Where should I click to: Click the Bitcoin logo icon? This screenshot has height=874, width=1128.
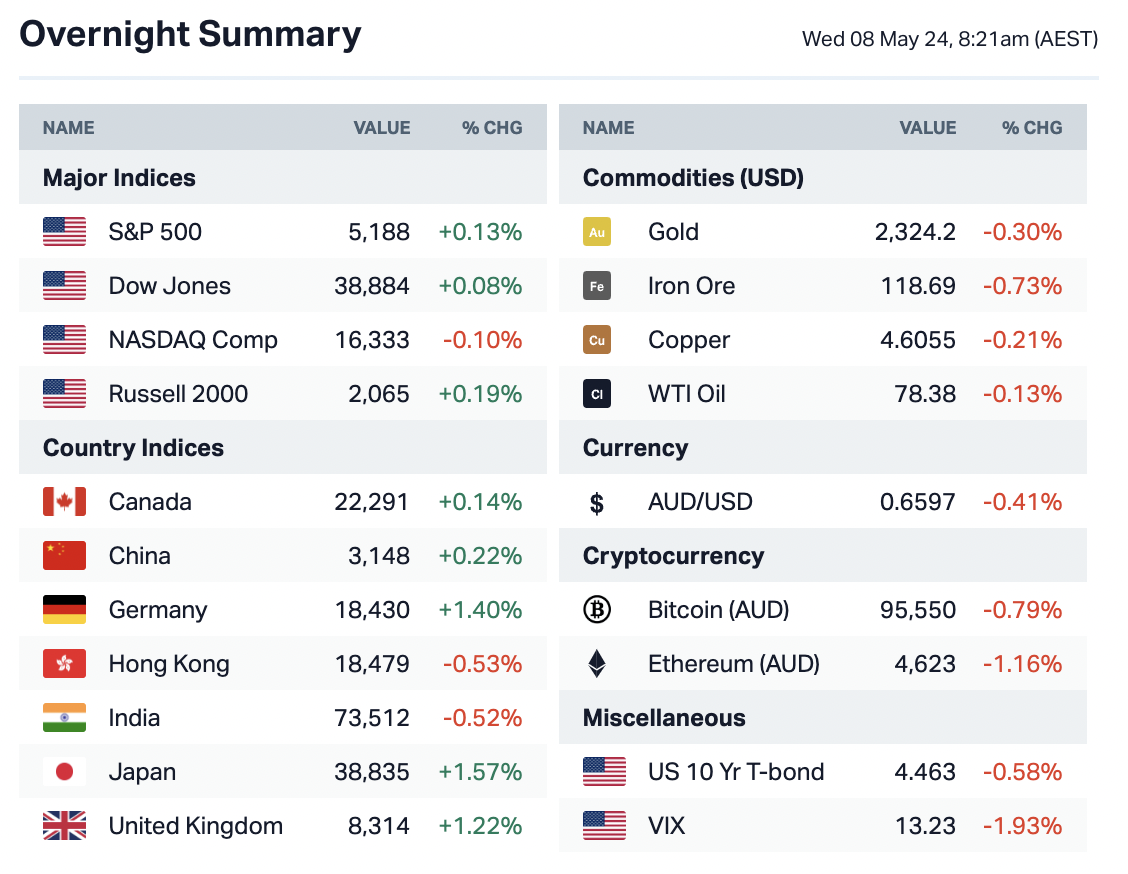click(x=597, y=610)
